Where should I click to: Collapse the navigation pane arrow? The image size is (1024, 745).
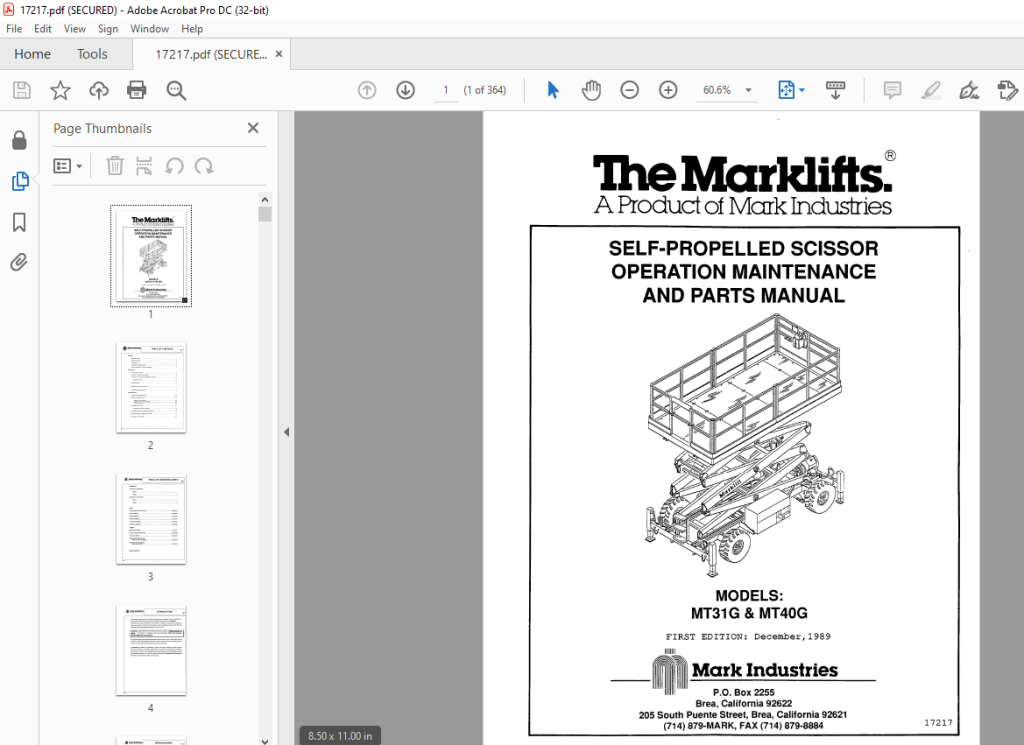coord(286,432)
